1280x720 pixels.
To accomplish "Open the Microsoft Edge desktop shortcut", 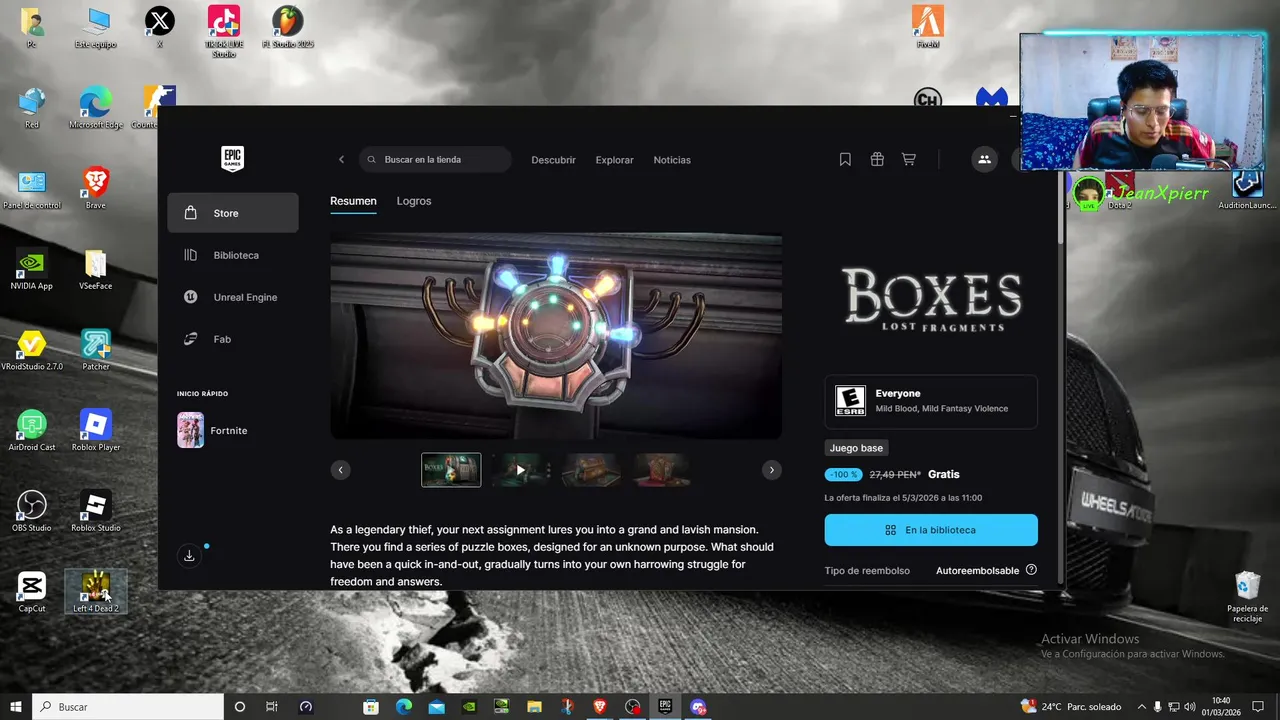I will tap(96, 108).
